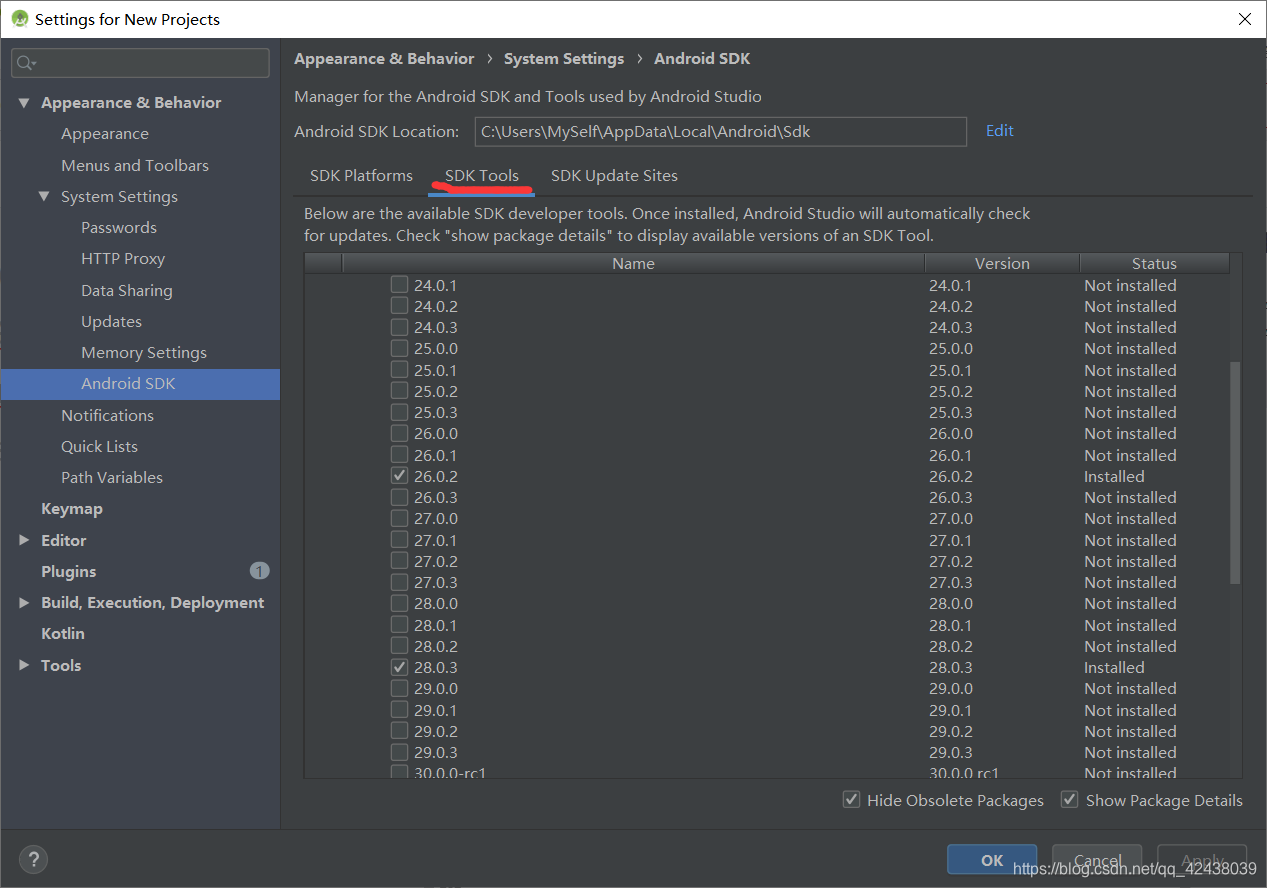The image size is (1267, 888).
Task: Select the SDK Tools tab
Action: pos(482,175)
